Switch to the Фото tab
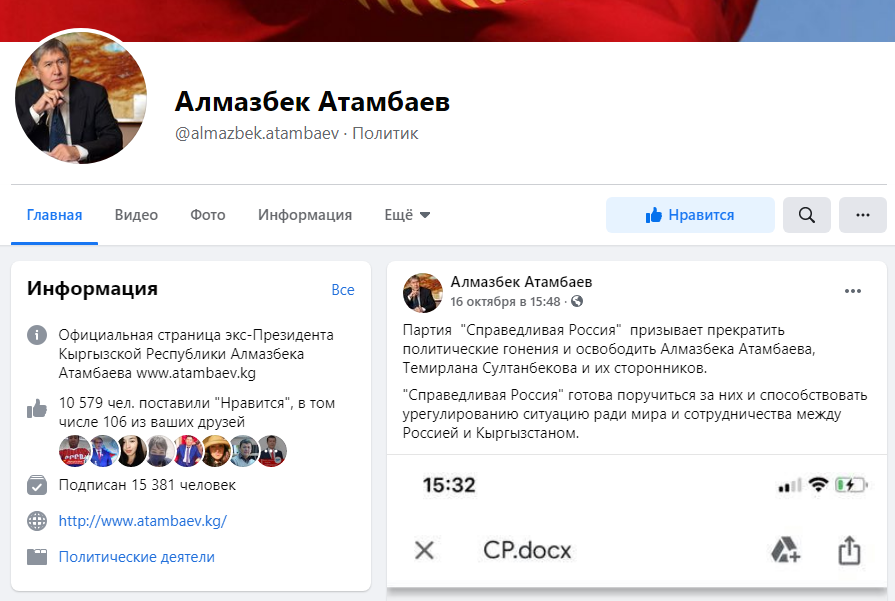Image resolution: width=895 pixels, height=601 pixels. point(208,215)
